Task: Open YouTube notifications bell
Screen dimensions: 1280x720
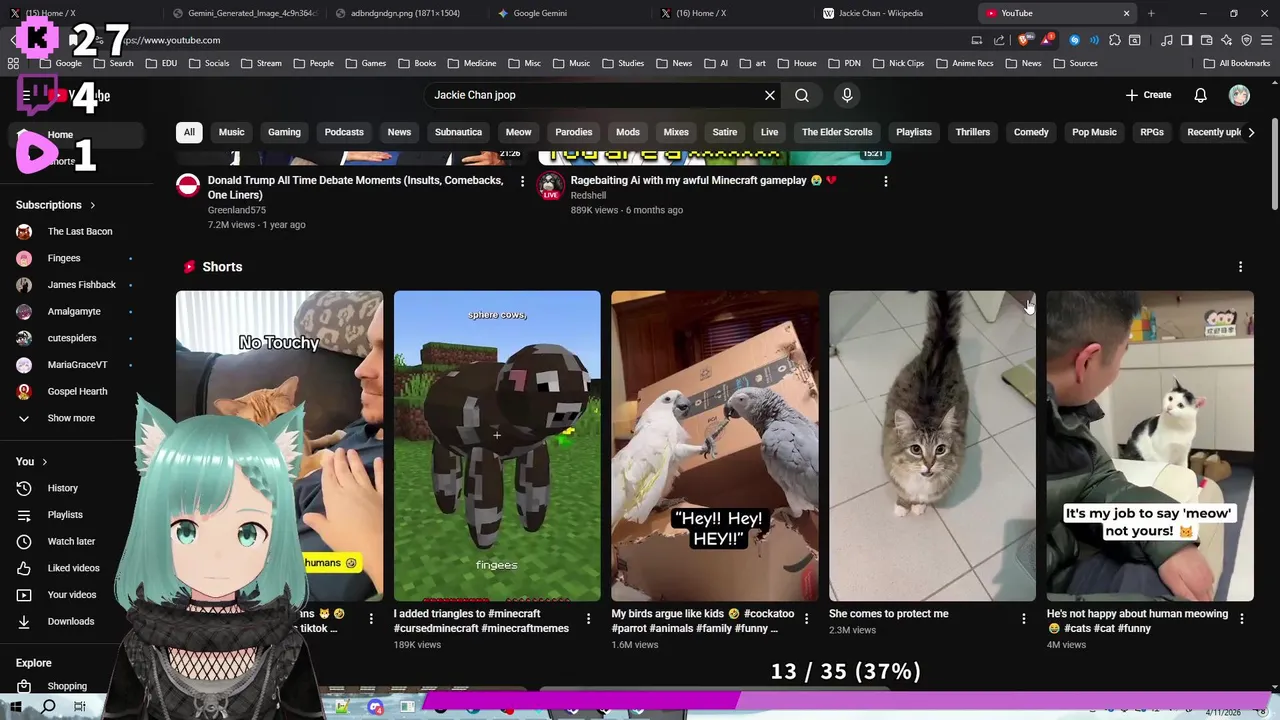Action: click(x=1201, y=95)
